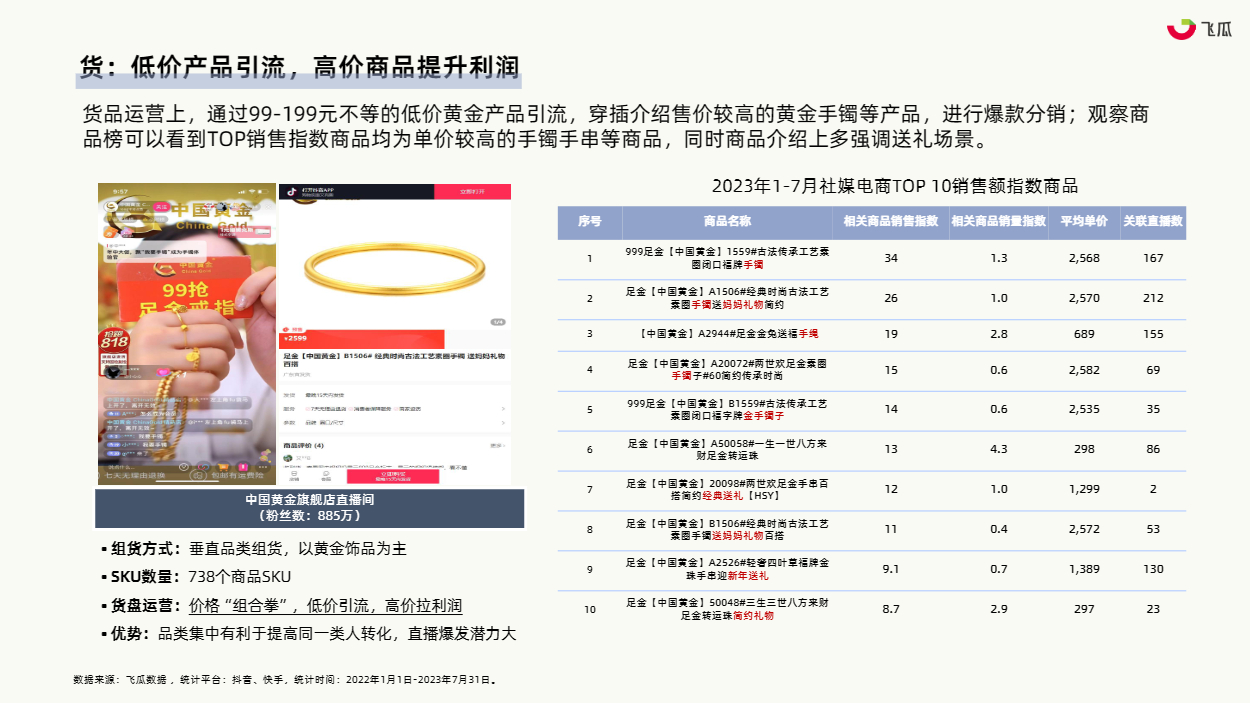Click the 1/4 image counter on the product photo

(498, 322)
